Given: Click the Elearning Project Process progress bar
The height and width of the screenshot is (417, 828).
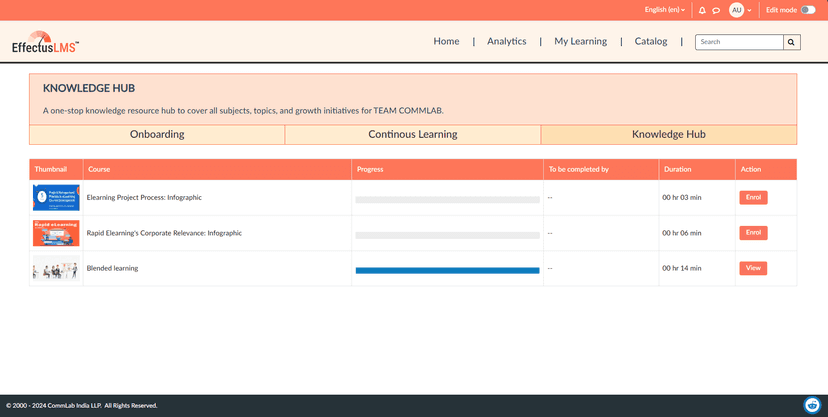Looking at the screenshot, I should coord(447,200).
